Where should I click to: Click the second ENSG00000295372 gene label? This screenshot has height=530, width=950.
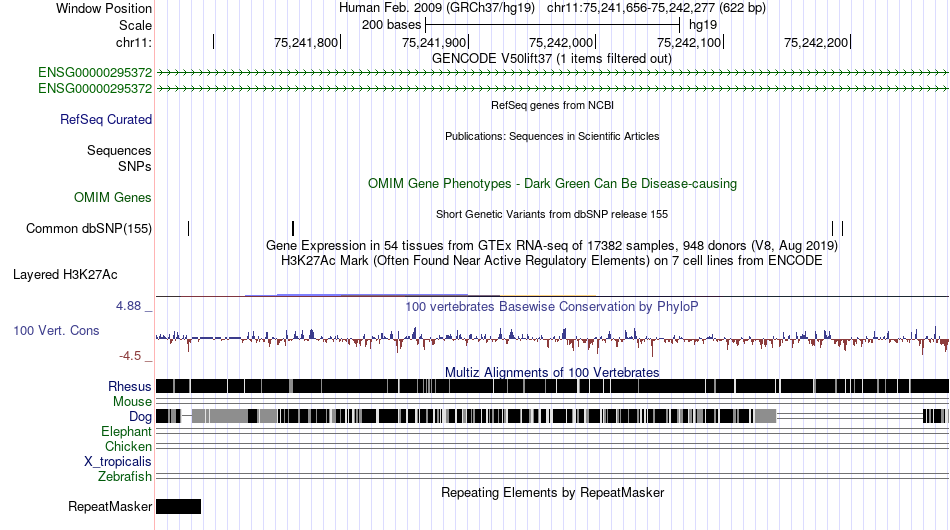click(95, 88)
